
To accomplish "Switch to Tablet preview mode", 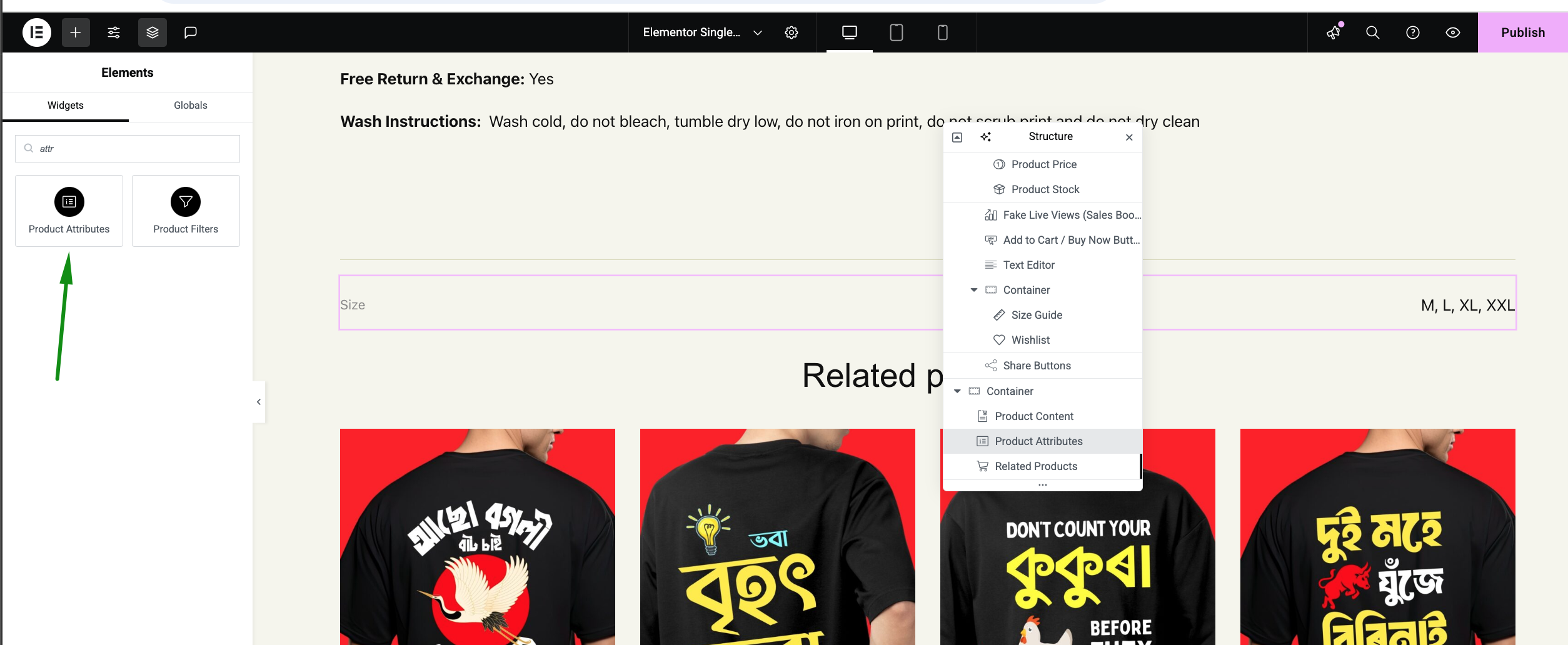I will click(897, 32).
